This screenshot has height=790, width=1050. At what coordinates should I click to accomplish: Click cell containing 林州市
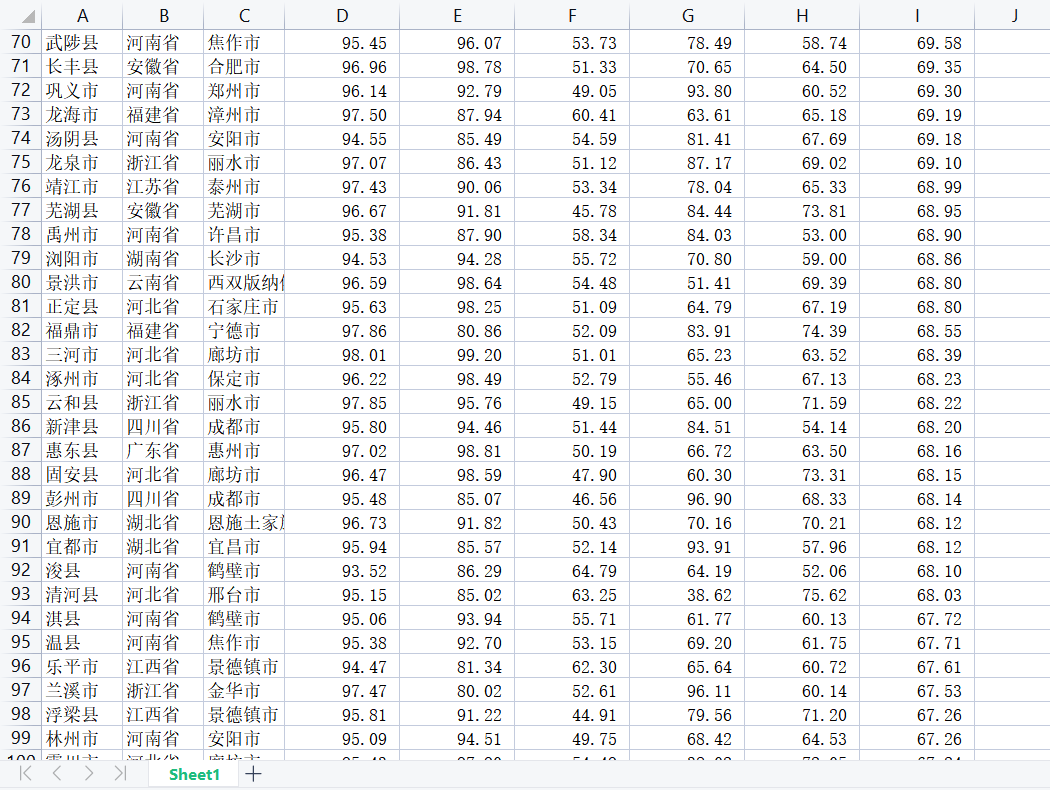(x=82, y=738)
